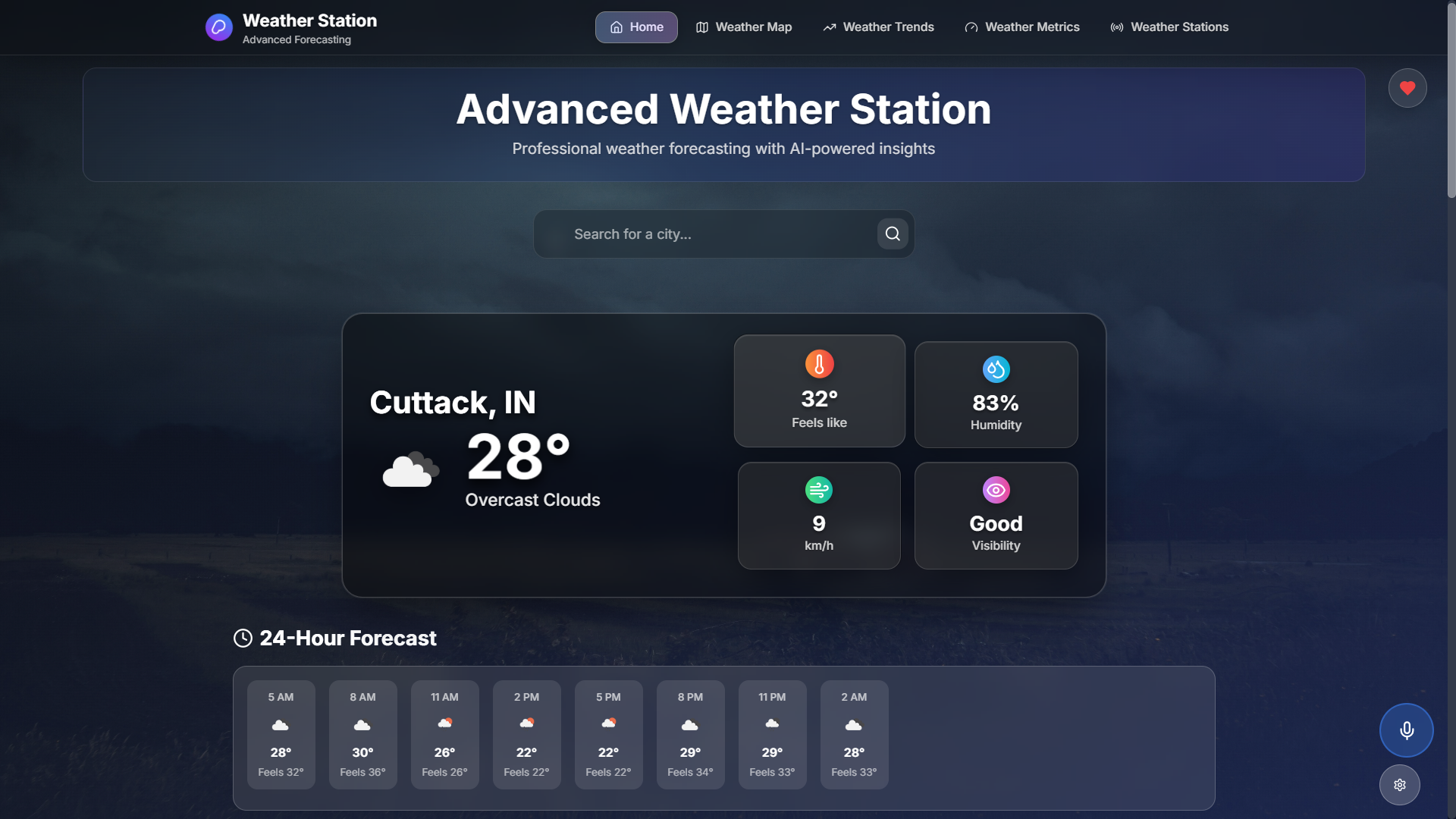1456x819 pixels.
Task: Click the 24-Hour Forecast heading
Action: [x=347, y=638]
